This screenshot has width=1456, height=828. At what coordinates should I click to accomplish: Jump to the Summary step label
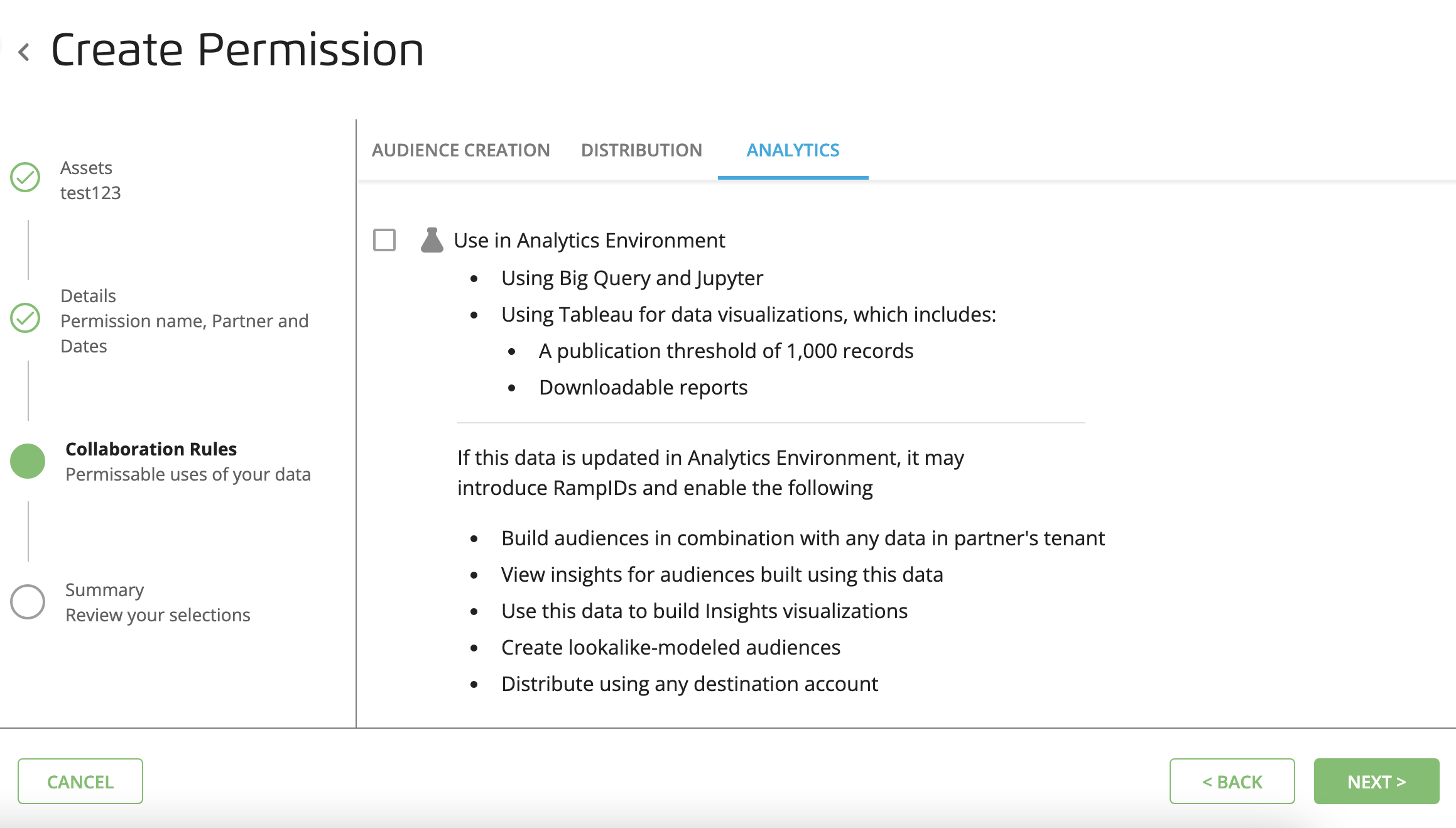(104, 590)
